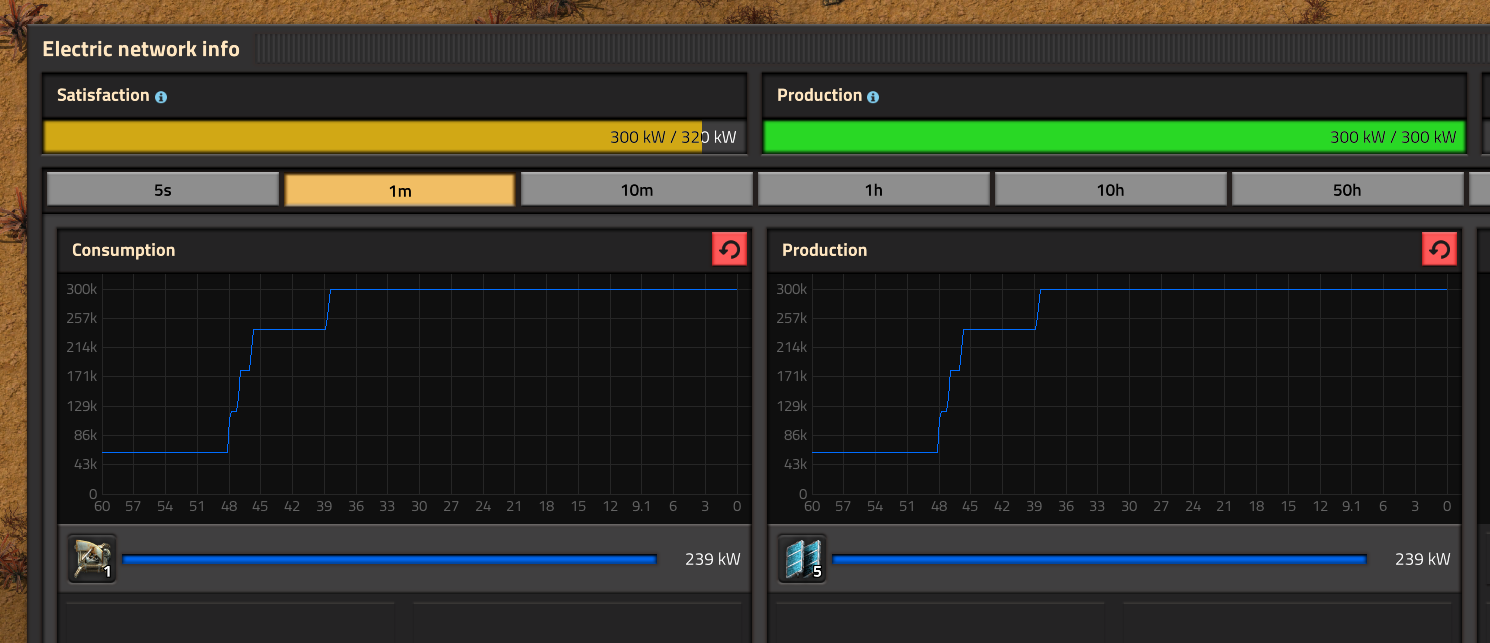This screenshot has height=643, width=1490.
Task: Select the solar panel icon in Production
Action: [x=802, y=559]
